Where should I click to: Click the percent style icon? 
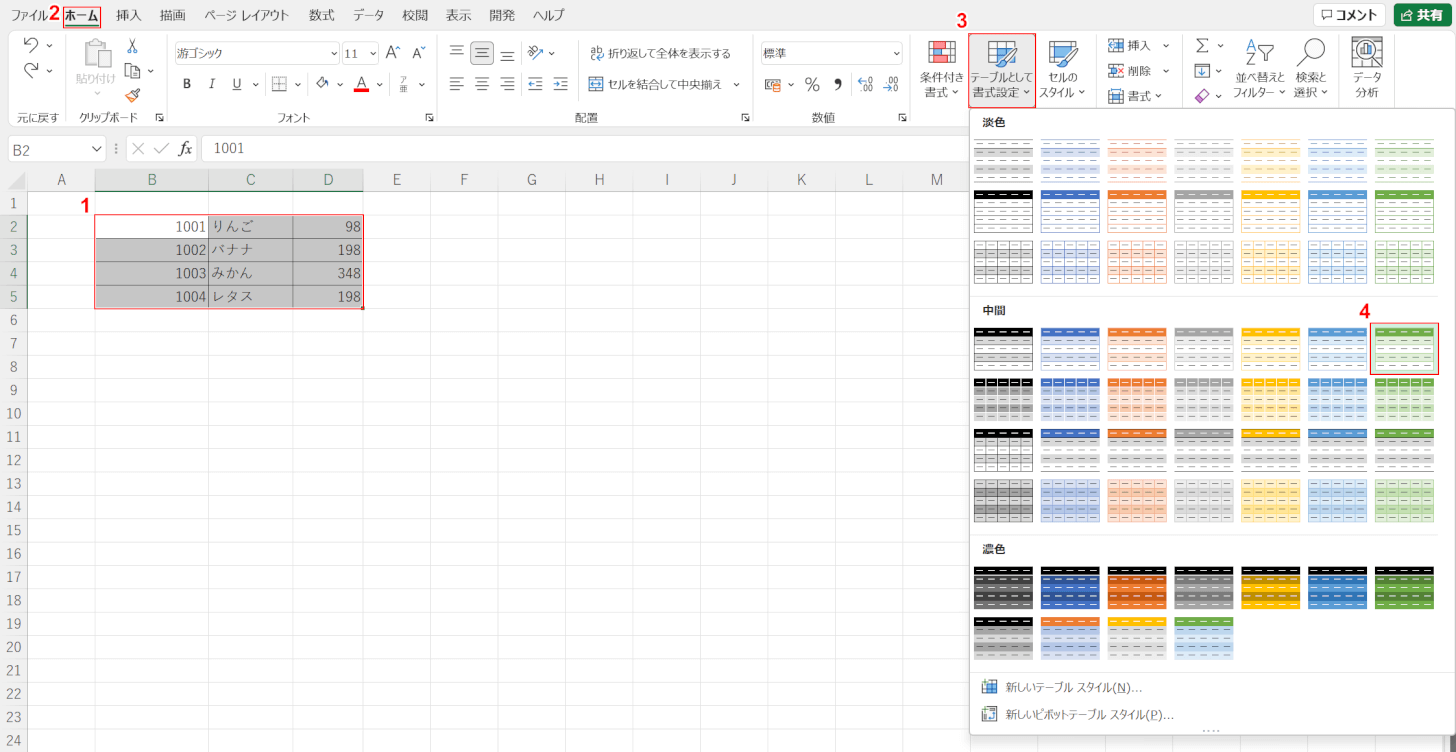click(812, 85)
